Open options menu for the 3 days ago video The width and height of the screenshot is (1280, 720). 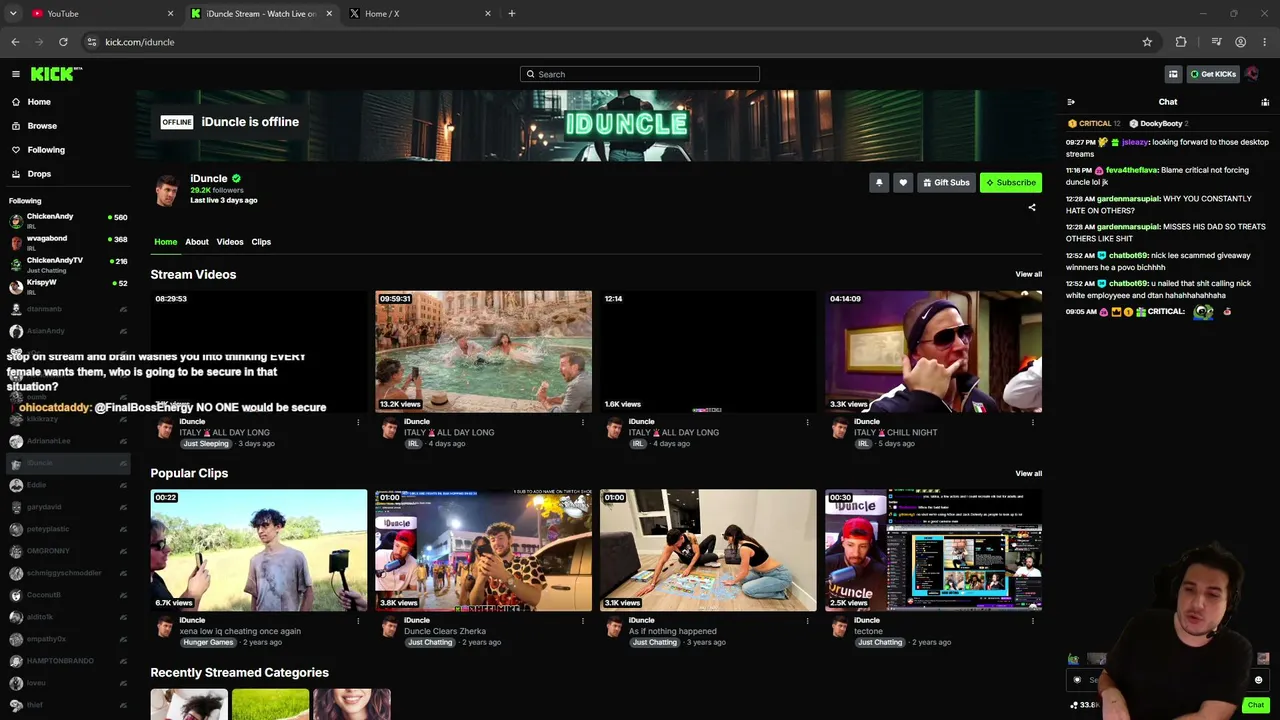[358, 422]
